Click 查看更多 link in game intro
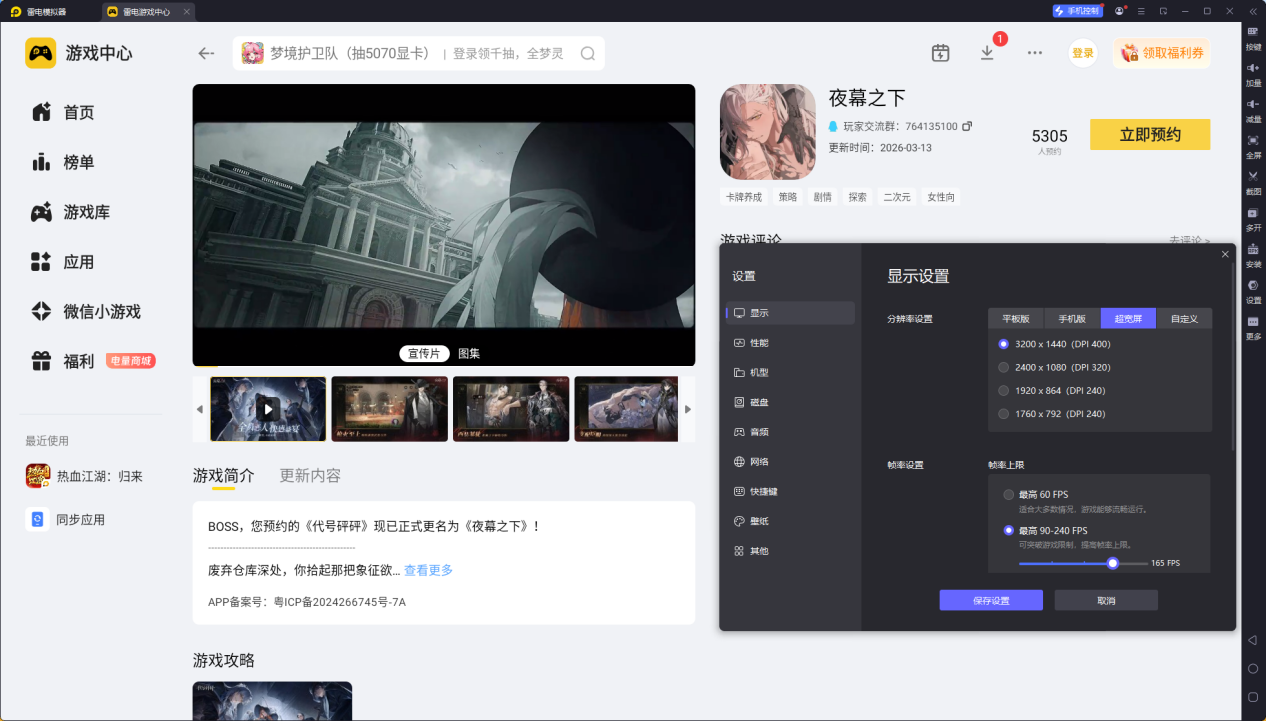Screen dimensions: 1266x721 coord(428,570)
